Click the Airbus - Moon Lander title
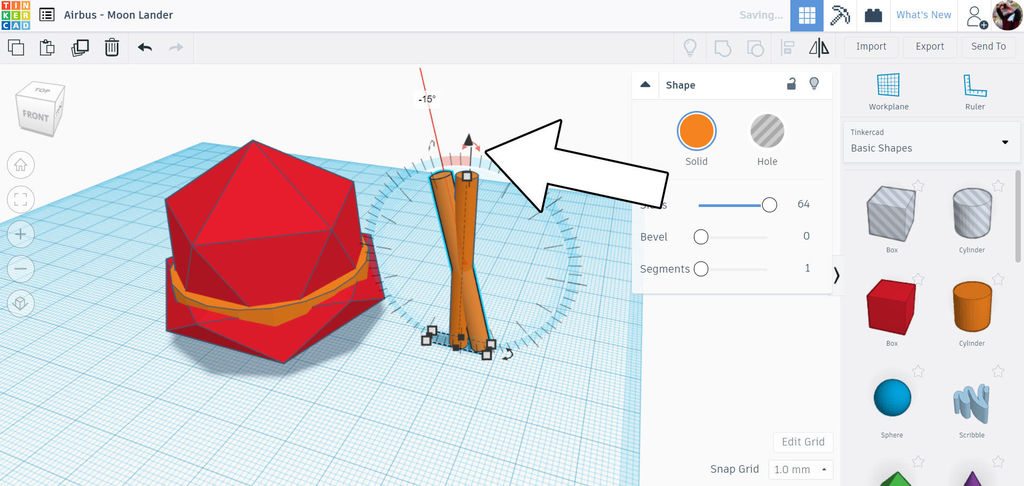 coord(118,15)
